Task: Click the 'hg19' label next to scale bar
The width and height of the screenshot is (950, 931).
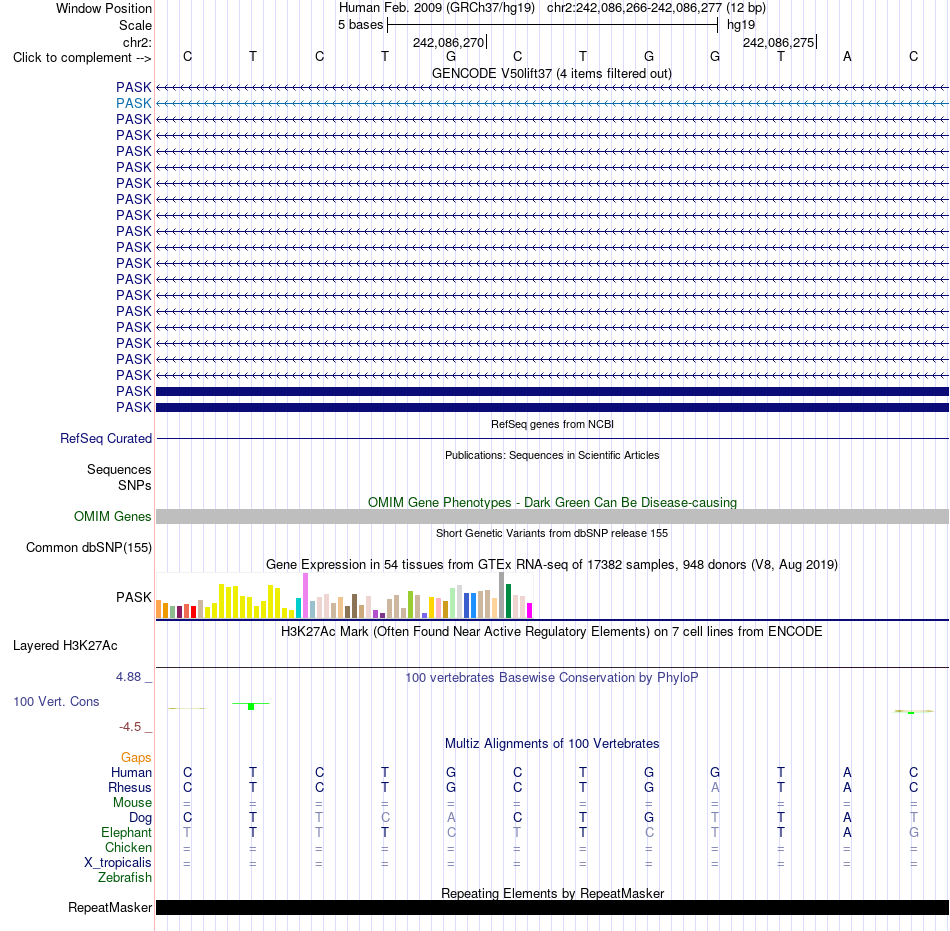Action: (x=741, y=25)
